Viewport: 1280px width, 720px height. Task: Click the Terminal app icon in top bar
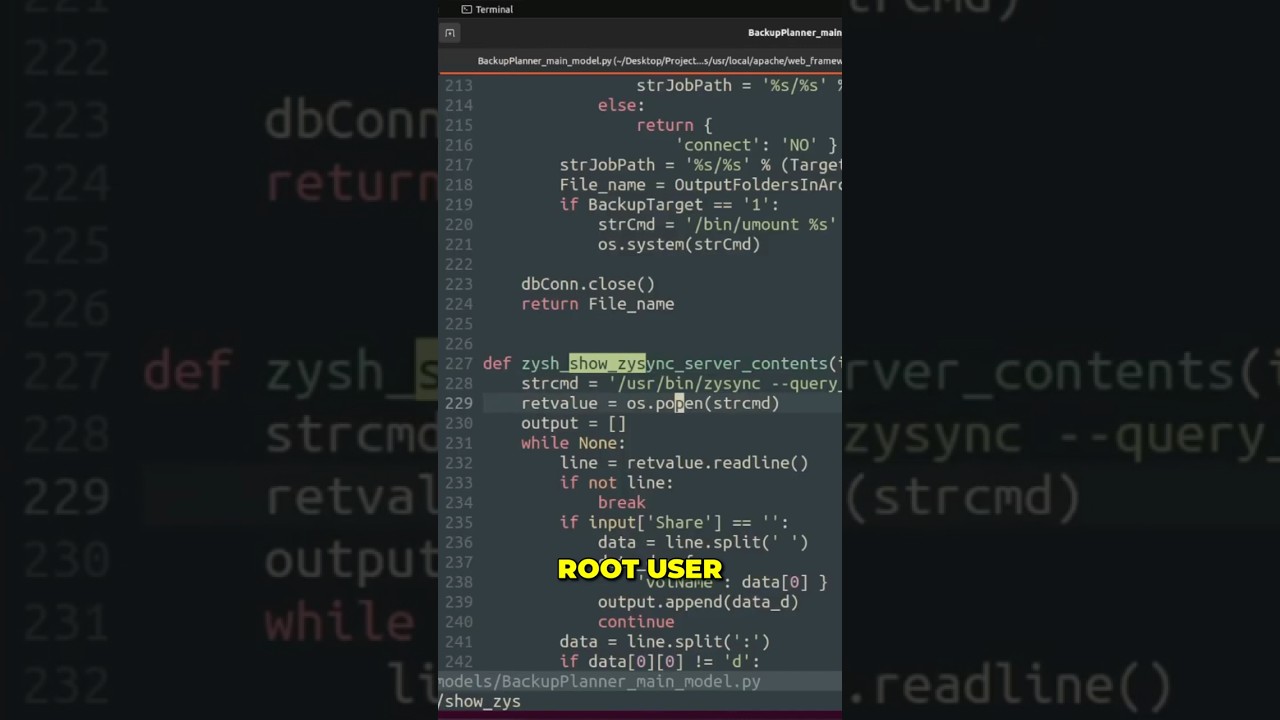(x=466, y=9)
